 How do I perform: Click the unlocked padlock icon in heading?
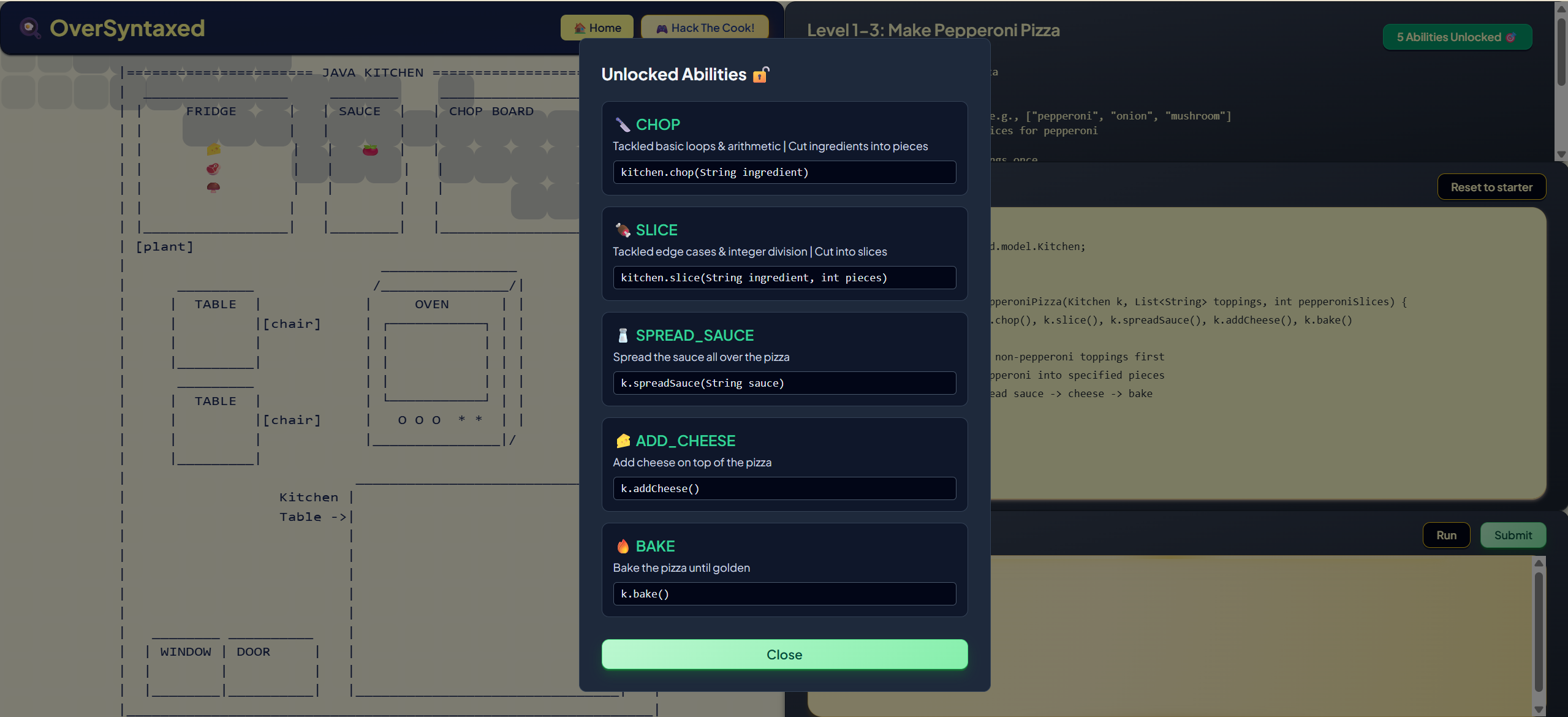pos(760,75)
